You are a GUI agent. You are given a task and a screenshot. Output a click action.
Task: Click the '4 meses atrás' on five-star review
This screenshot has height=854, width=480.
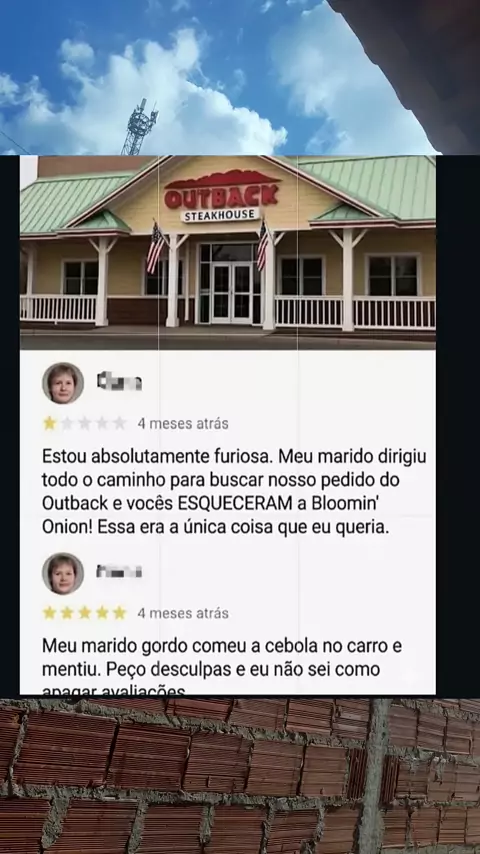pyautogui.click(x=183, y=613)
